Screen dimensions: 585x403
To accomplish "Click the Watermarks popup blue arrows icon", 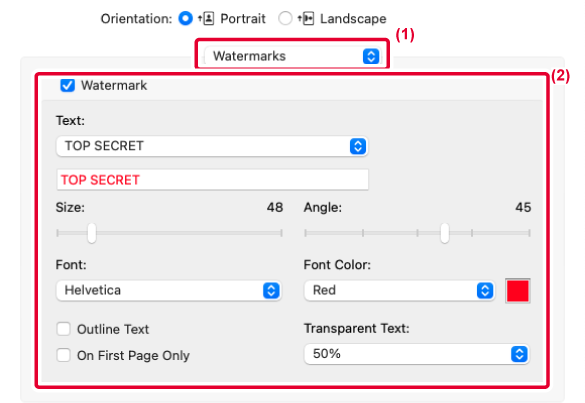I will click(x=371, y=56).
